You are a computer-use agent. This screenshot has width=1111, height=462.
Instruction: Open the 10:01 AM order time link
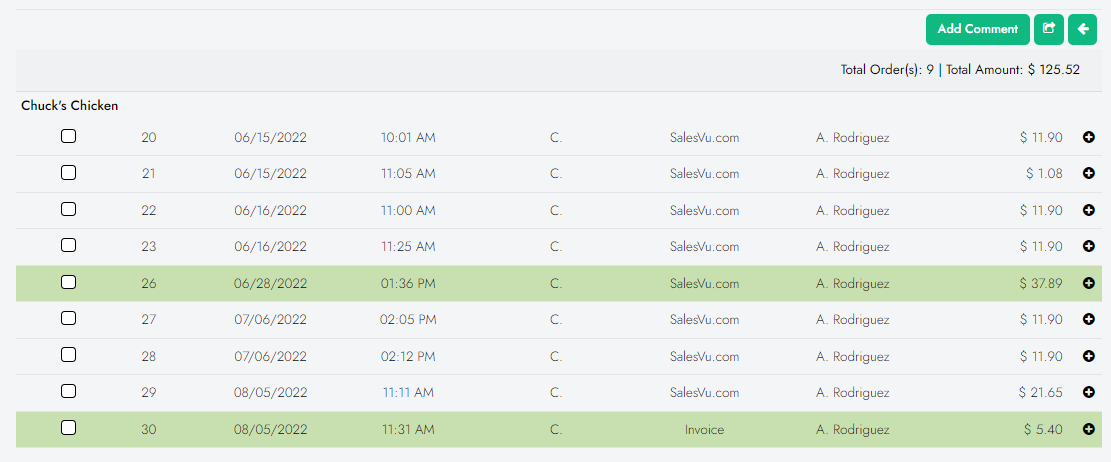[x=408, y=137]
